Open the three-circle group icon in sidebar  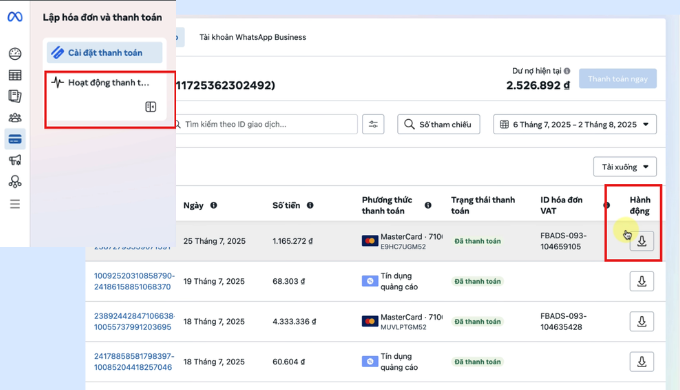click(15, 181)
